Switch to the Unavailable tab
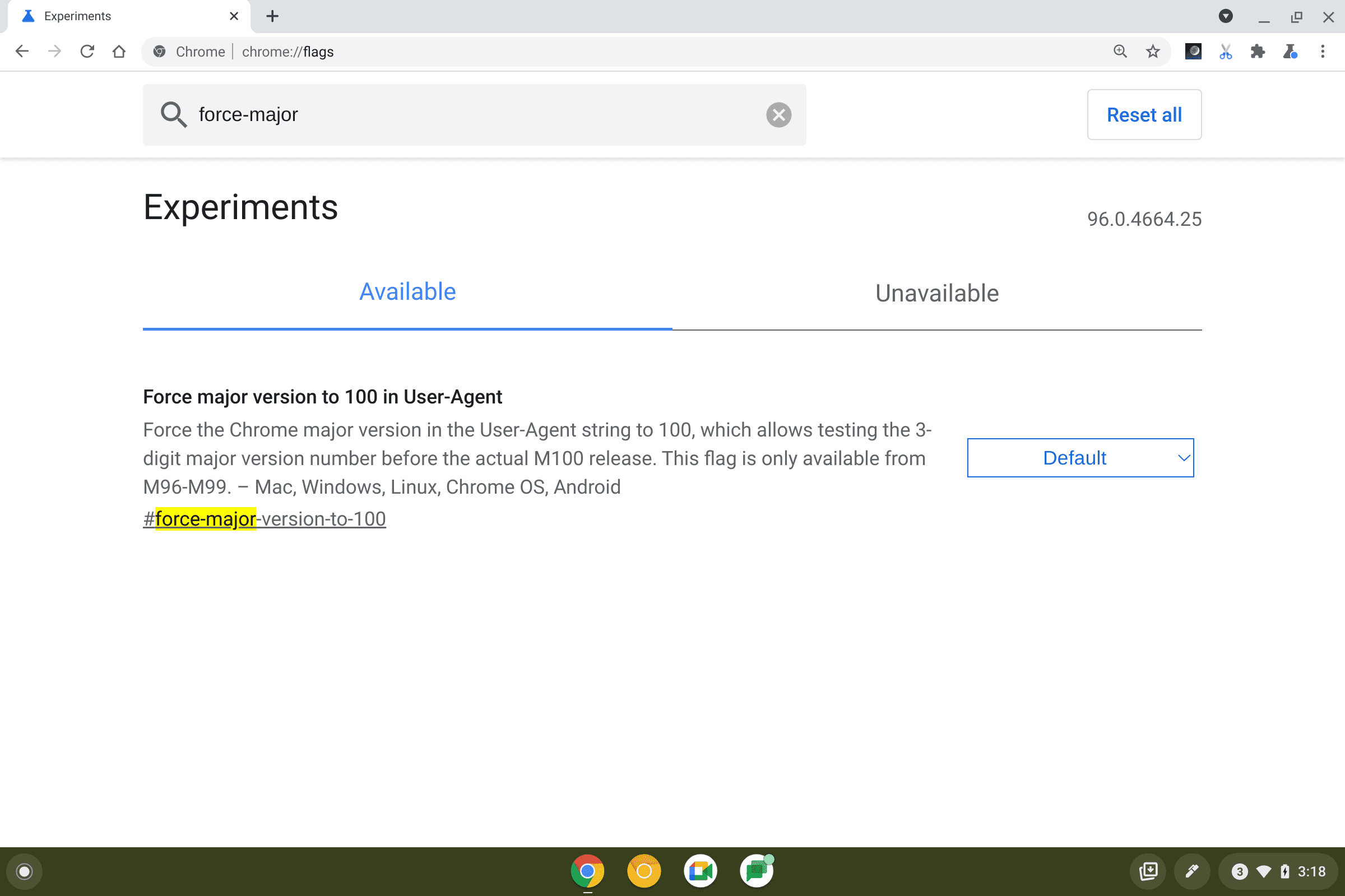The height and width of the screenshot is (896, 1345). (x=936, y=293)
